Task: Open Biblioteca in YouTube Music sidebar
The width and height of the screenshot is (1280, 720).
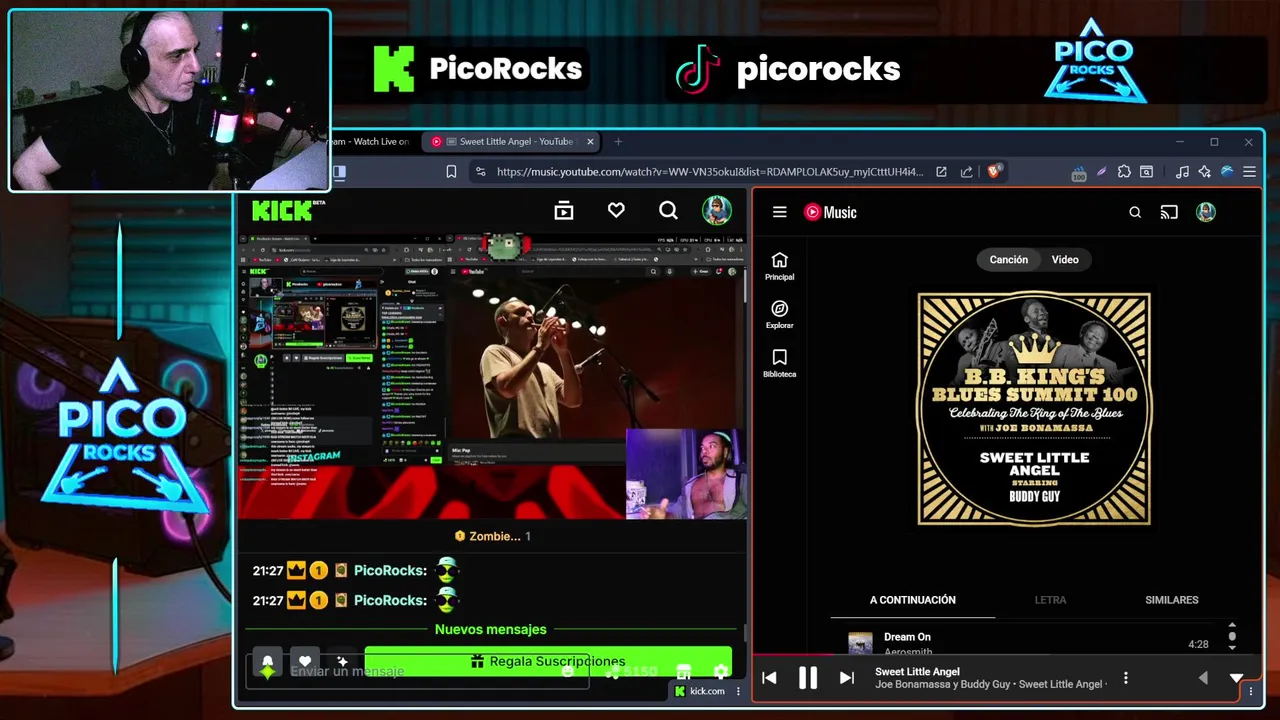Action: (780, 364)
